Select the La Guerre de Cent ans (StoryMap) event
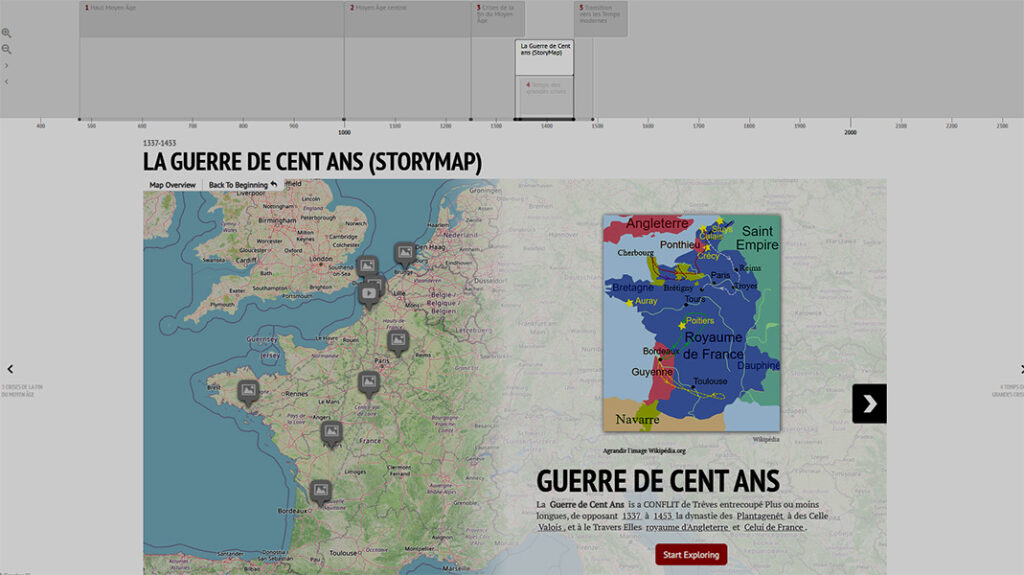 545,58
